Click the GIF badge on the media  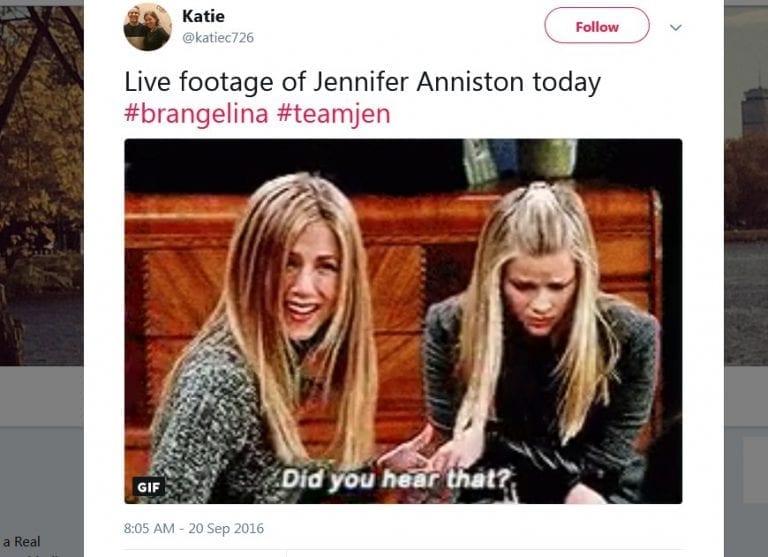pyautogui.click(x=148, y=487)
